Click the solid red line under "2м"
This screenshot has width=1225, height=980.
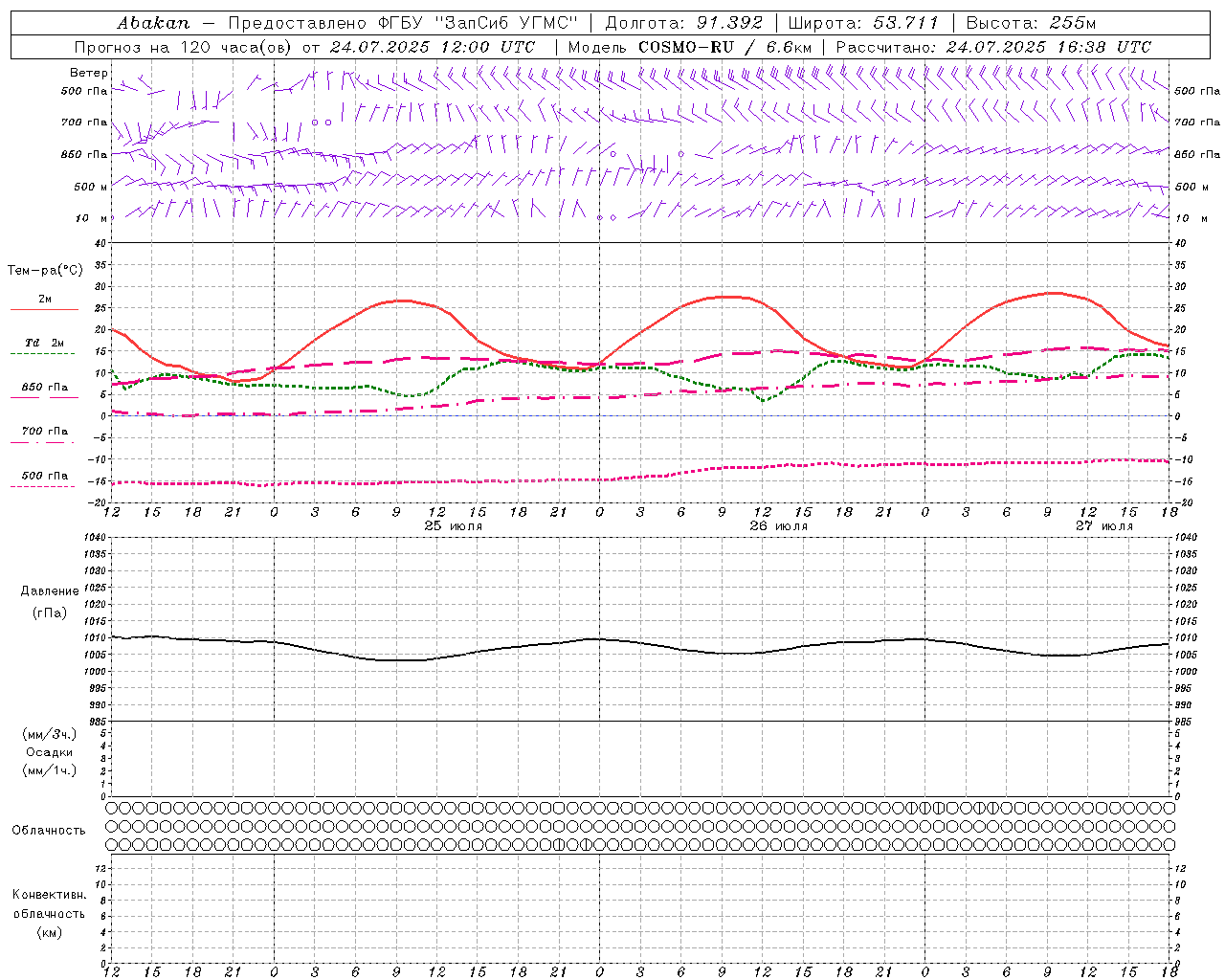[44, 310]
